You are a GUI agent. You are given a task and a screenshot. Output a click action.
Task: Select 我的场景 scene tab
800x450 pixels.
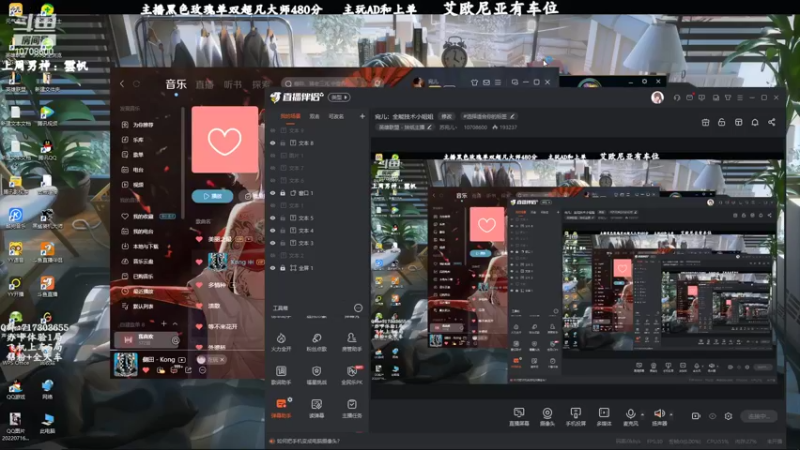(x=291, y=116)
